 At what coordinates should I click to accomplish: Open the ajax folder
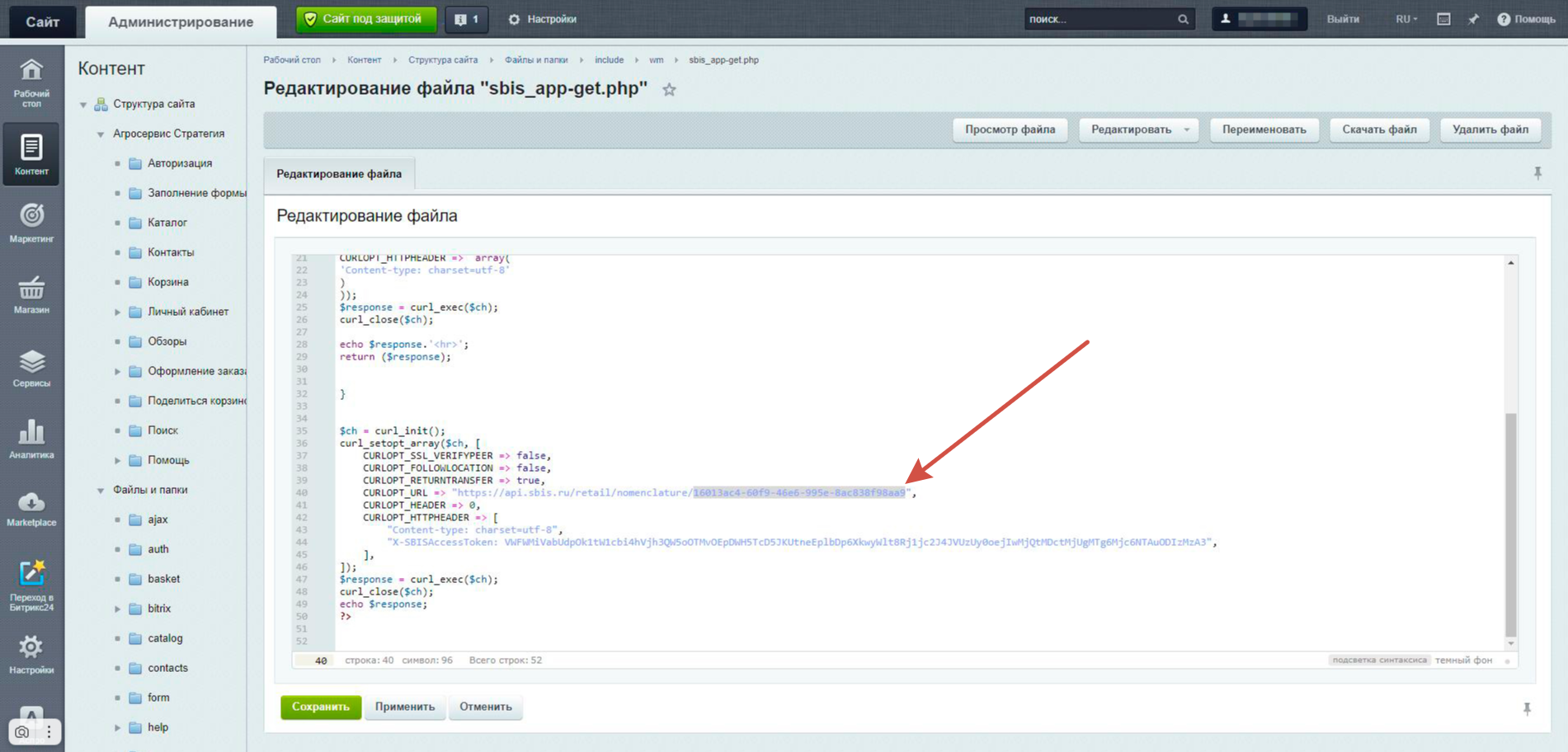click(x=148, y=519)
